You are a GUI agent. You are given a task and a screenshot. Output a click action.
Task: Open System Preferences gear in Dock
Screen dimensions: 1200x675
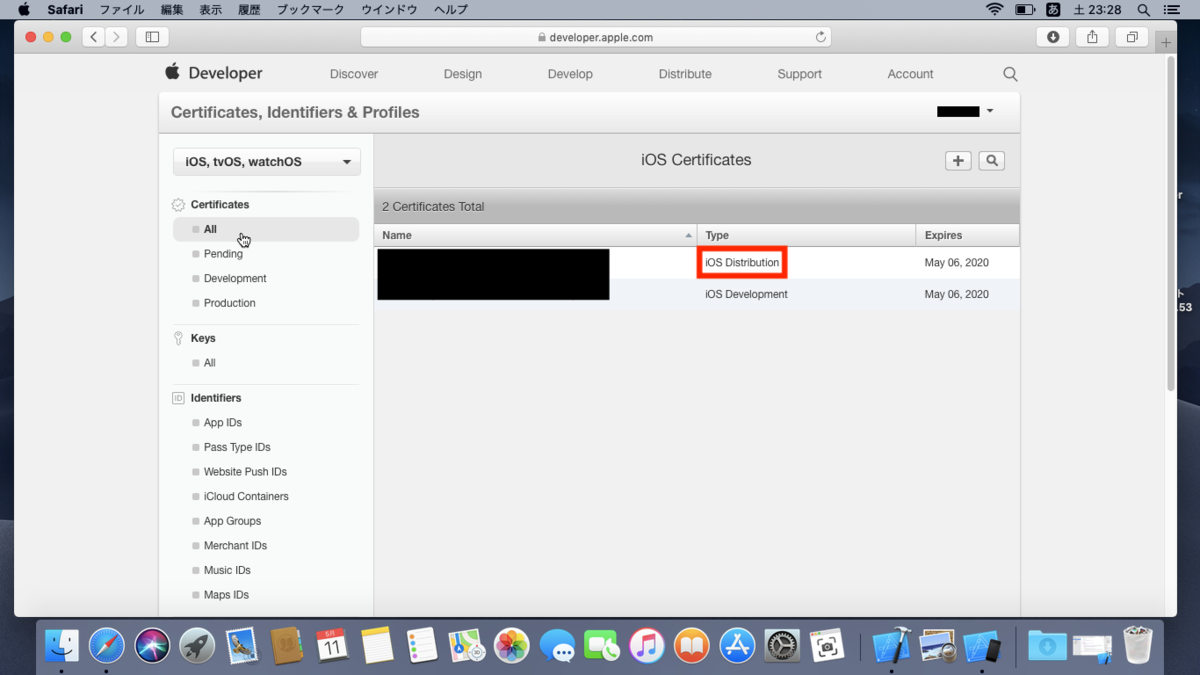782,647
